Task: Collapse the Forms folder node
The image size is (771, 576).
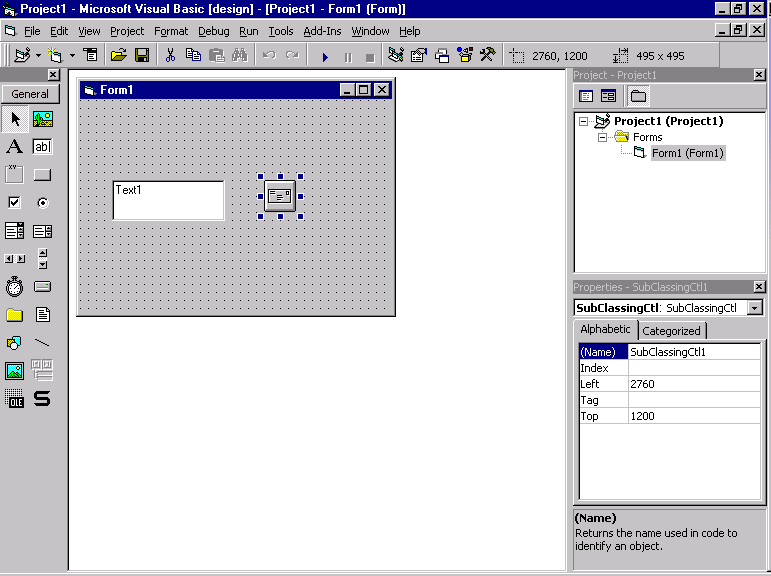Action: 602,137
